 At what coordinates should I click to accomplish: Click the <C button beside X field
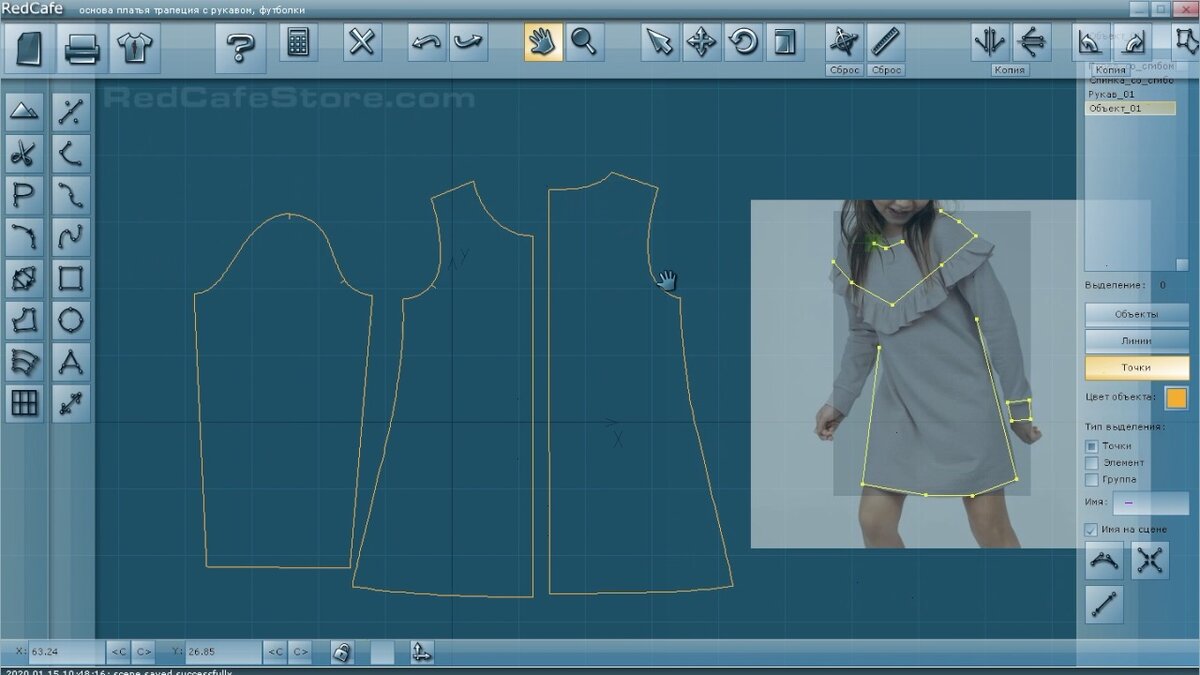point(118,652)
